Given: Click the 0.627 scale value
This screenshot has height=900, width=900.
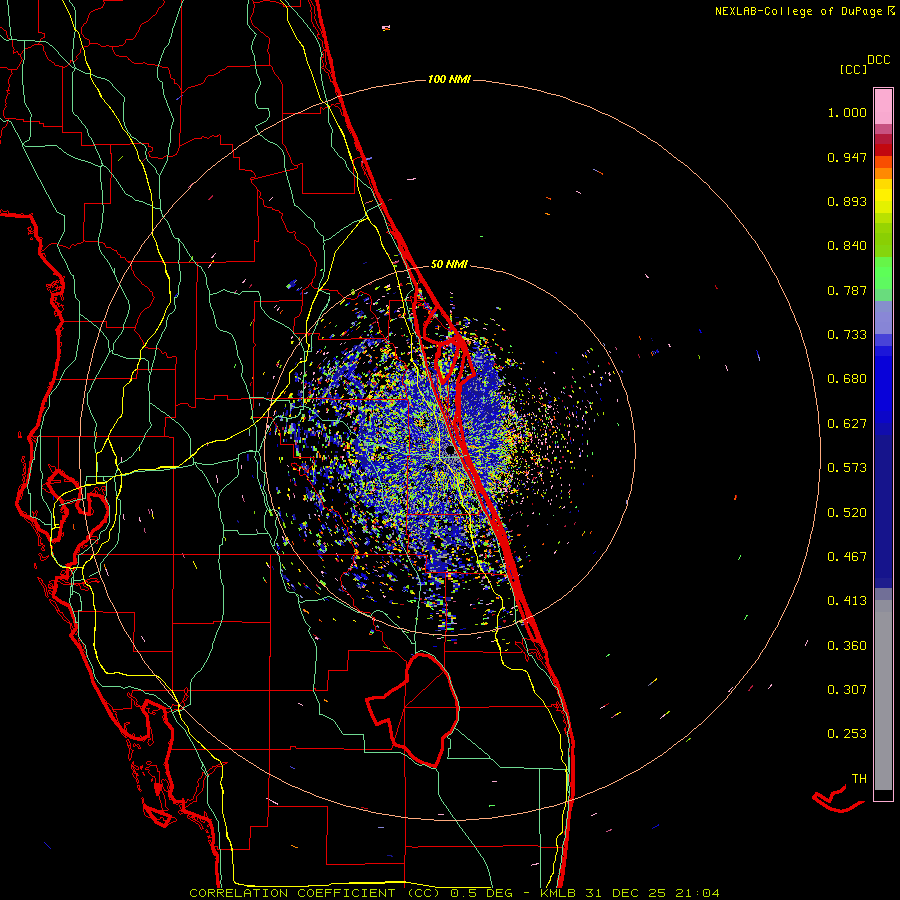Looking at the screenshot, I should pos(847,424).
